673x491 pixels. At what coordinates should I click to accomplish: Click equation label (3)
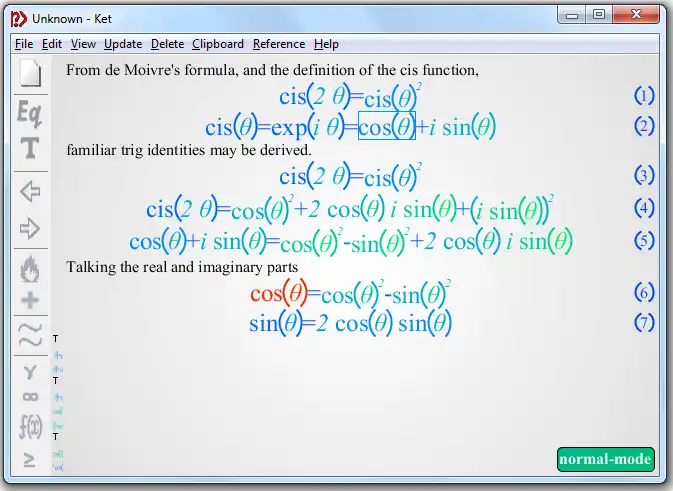point(644,175)
